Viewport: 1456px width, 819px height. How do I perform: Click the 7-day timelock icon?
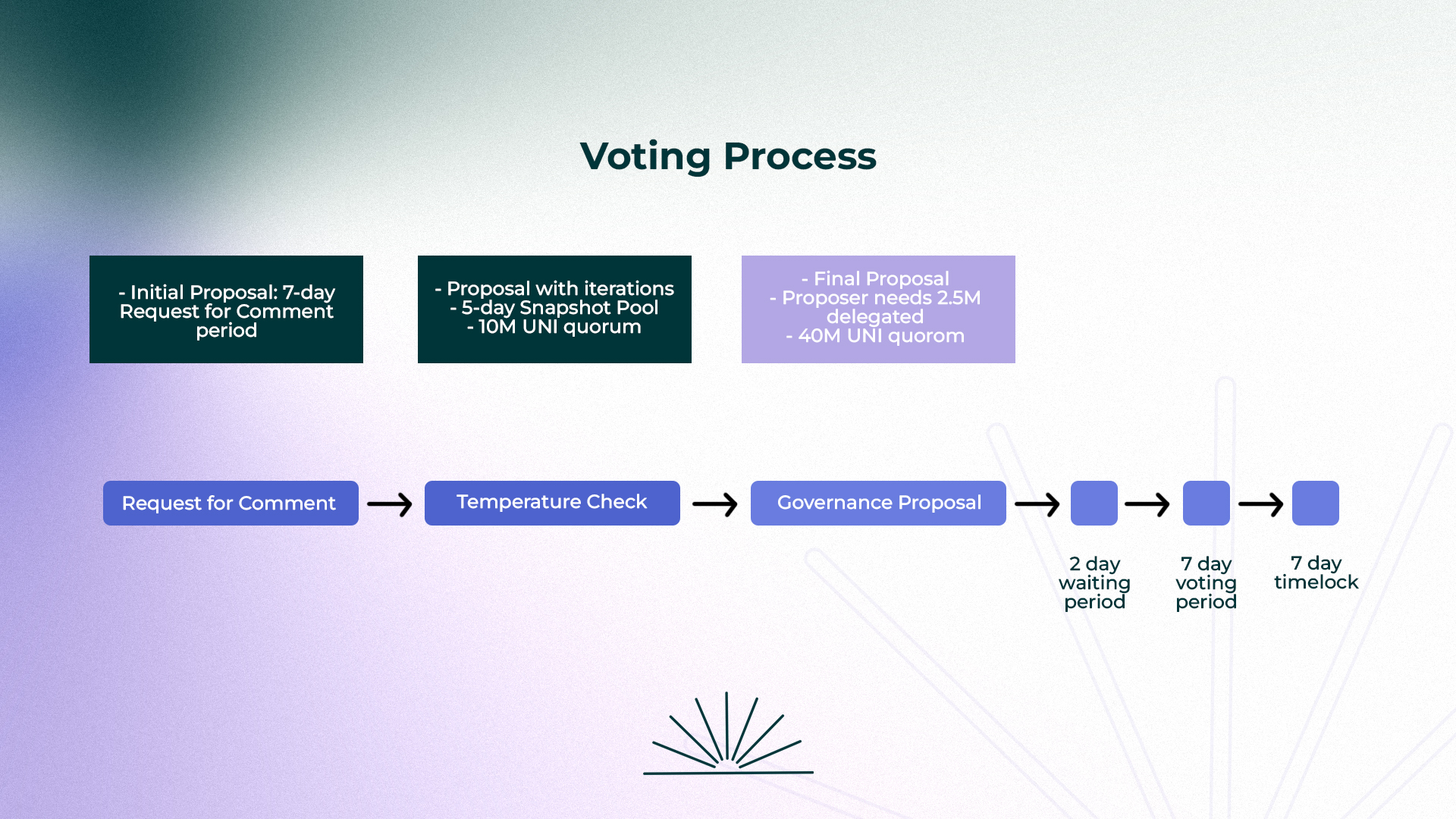tap(1314, 503)
